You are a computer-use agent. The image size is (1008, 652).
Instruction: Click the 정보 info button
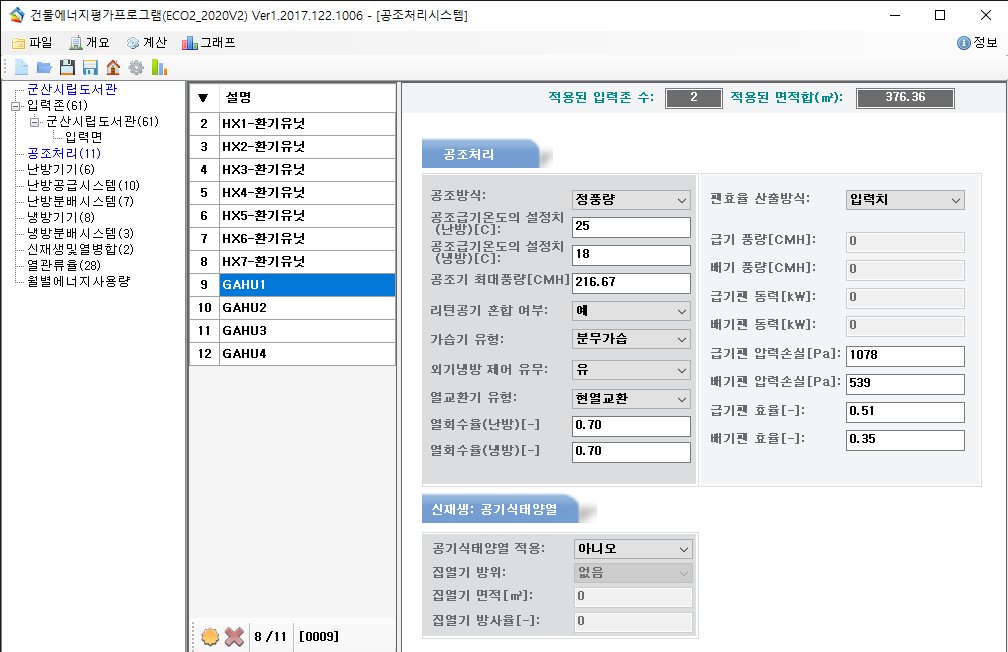[977, 43]
